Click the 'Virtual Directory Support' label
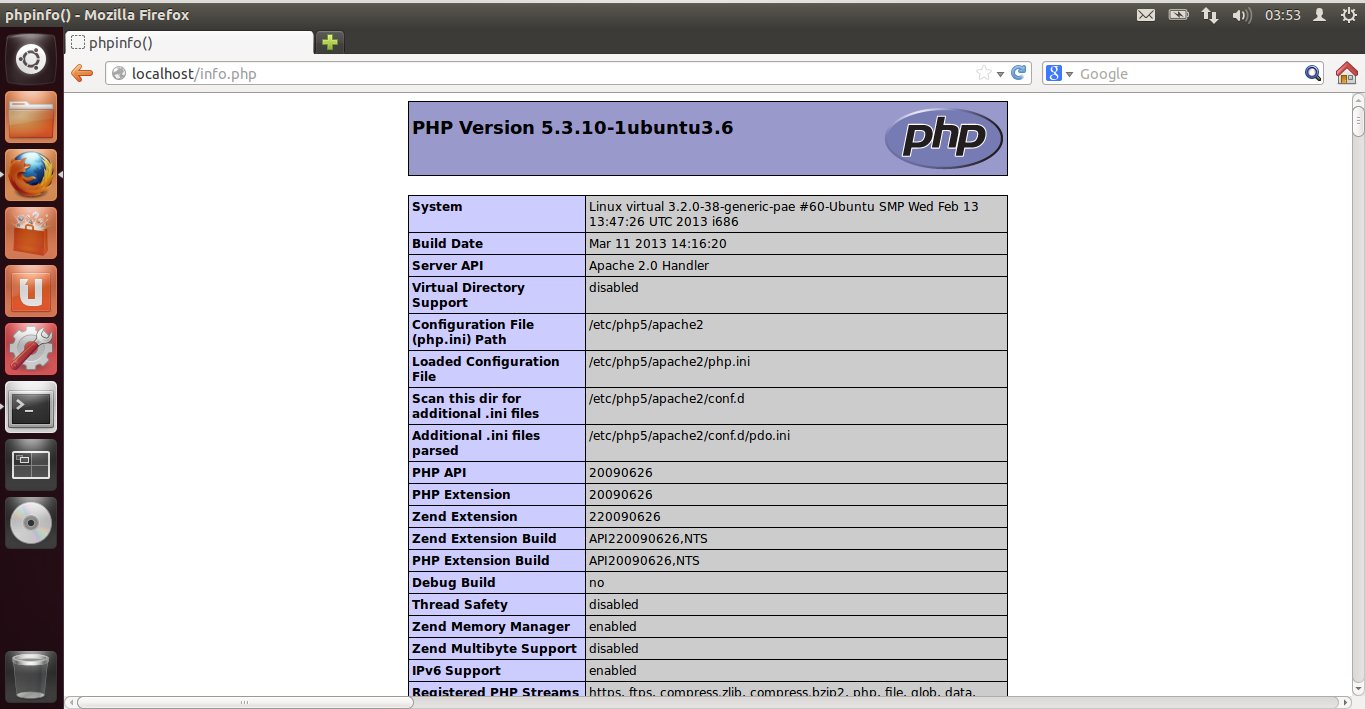The image size is (1365, 709). [x=468, y=295]
